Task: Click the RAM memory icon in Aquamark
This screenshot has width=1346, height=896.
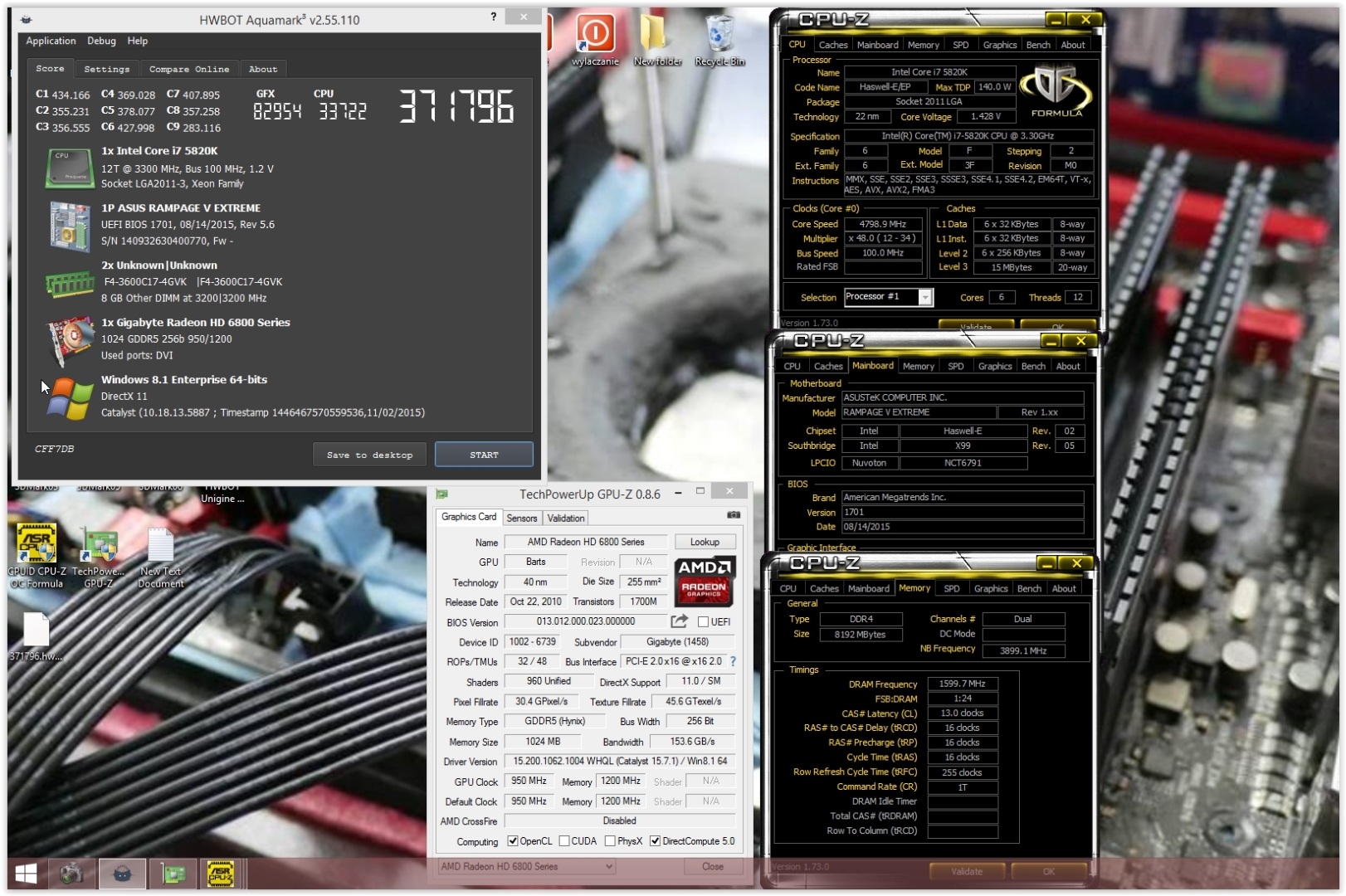Action: [70, 285]
